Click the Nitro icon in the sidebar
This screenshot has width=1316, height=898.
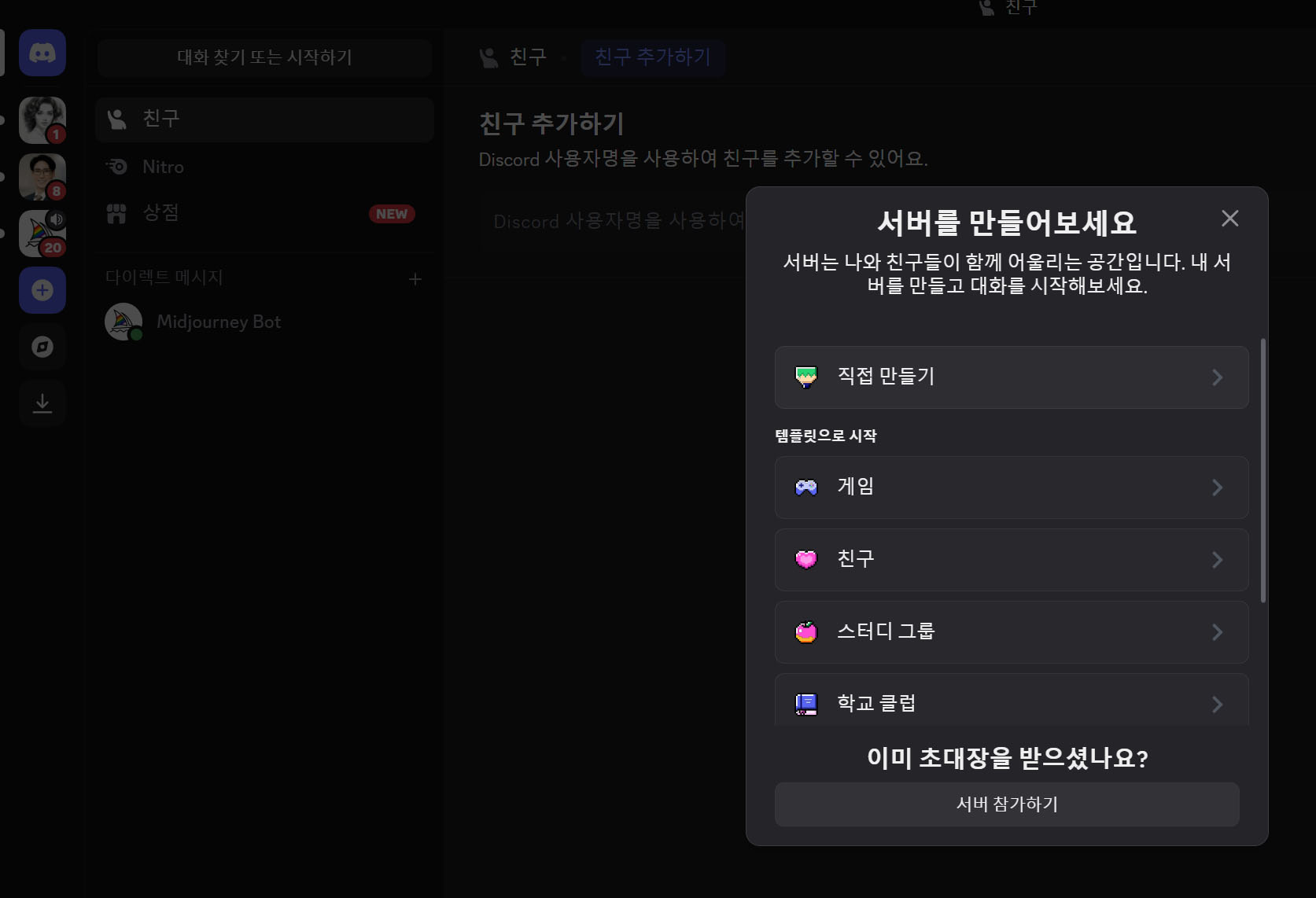point(116,167)
